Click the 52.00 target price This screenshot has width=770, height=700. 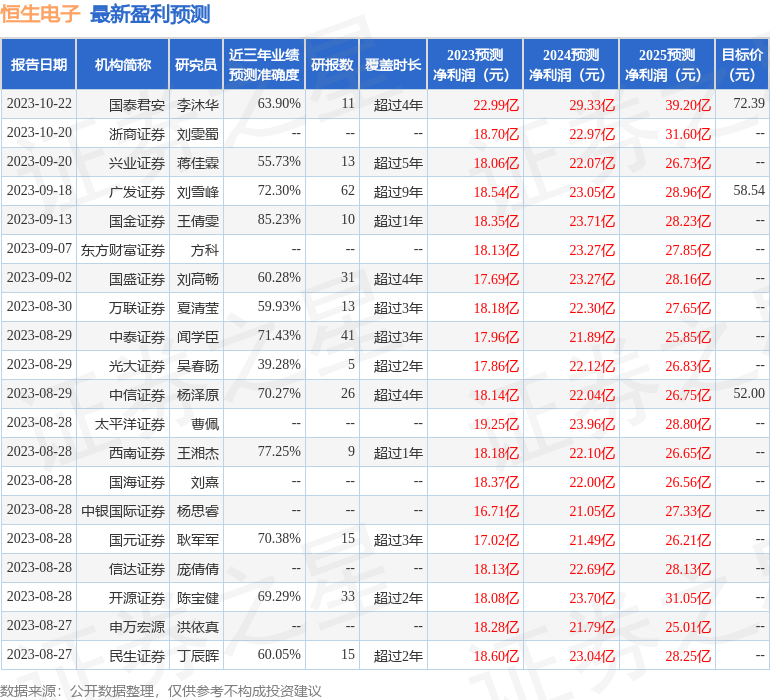coord(749,393)
